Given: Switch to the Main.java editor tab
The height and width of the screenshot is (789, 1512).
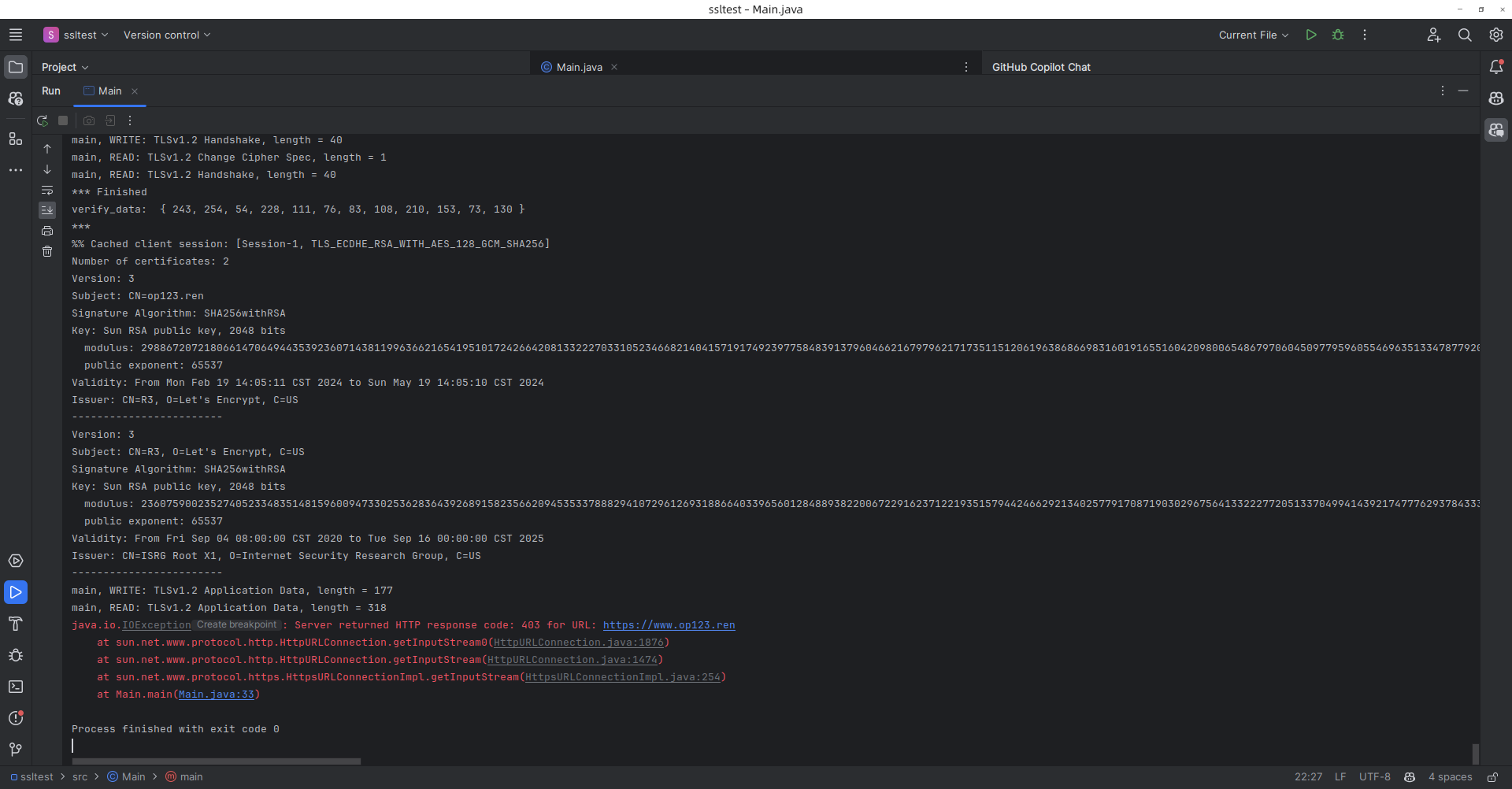Looking at the screenshot, I should (579, 67).
